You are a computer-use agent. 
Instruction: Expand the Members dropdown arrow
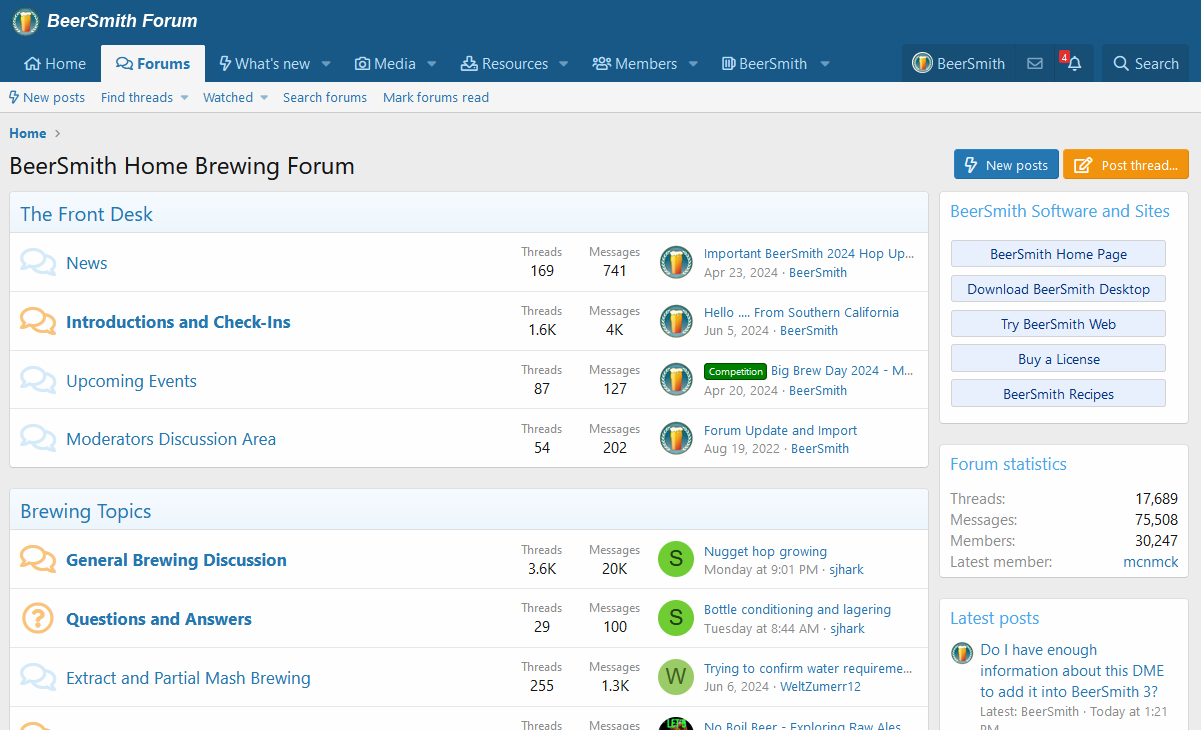693,64
